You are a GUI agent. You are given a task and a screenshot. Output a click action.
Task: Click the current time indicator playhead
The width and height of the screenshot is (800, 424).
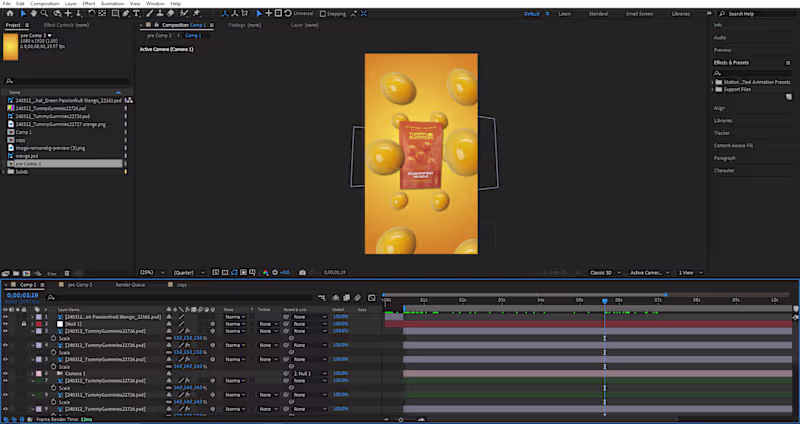pyautogui.click(x=605, y=302)
